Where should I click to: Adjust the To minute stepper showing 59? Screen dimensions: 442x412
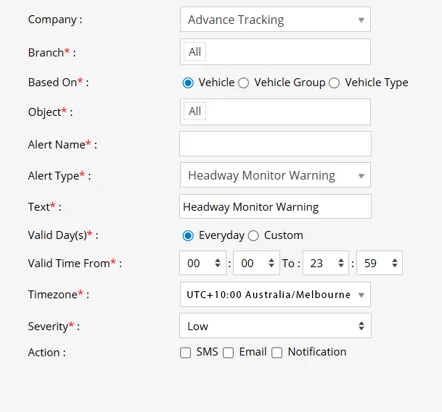[x=395, y=263]
